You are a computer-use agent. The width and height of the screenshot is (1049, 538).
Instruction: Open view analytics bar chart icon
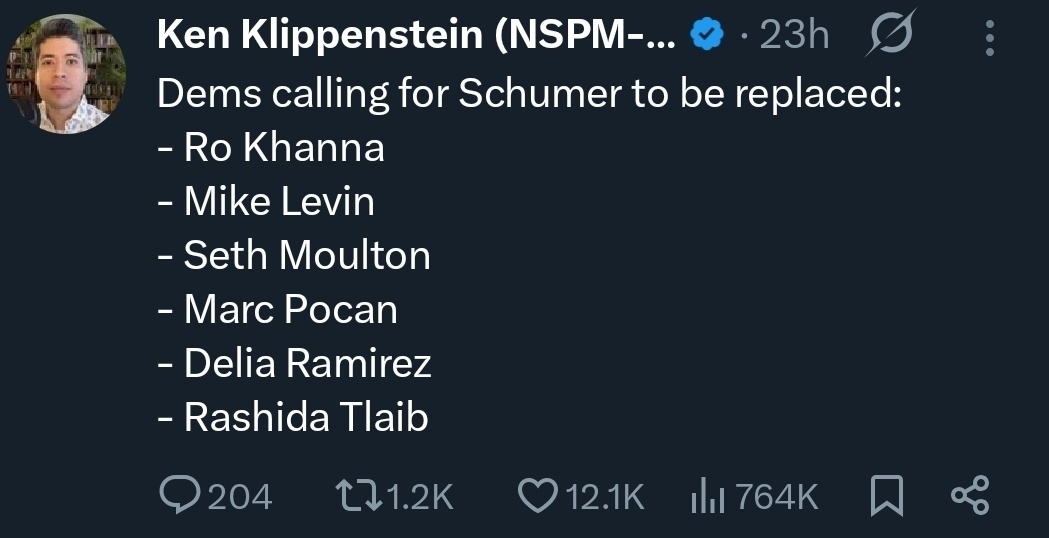708,496
